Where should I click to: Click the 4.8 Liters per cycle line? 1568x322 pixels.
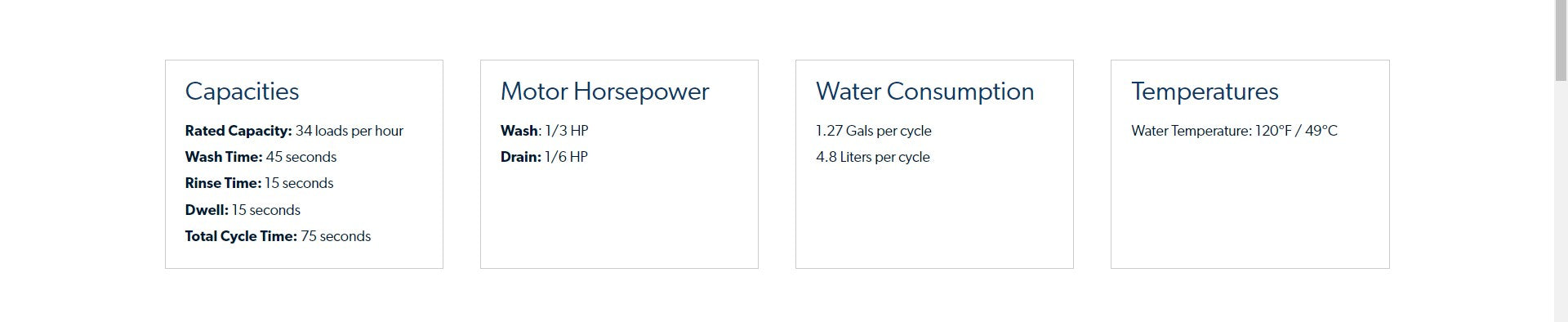coord(872,157)
